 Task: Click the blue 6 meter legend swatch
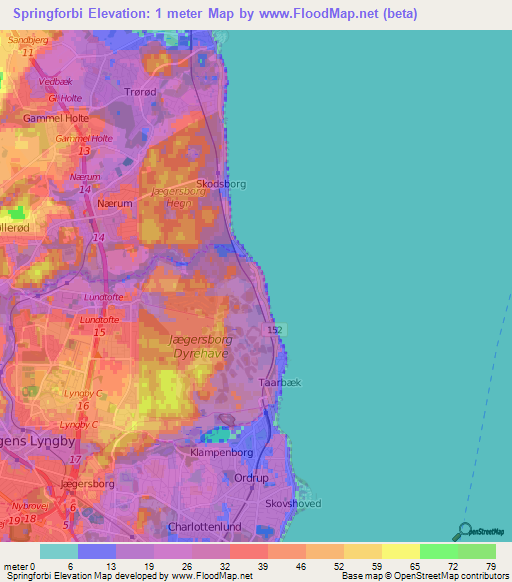point(97,552)
